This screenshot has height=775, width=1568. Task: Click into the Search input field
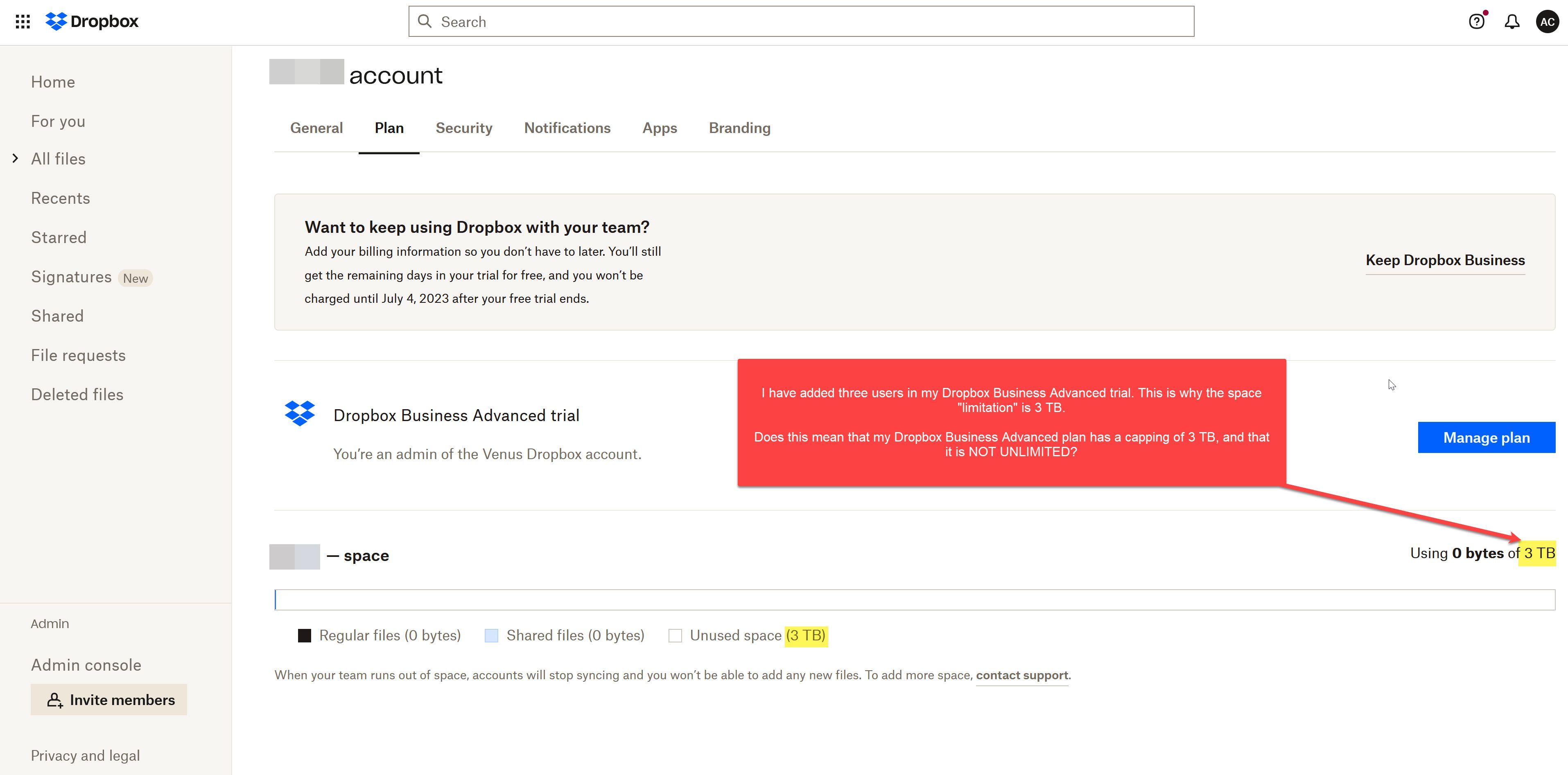pos(801,22)
